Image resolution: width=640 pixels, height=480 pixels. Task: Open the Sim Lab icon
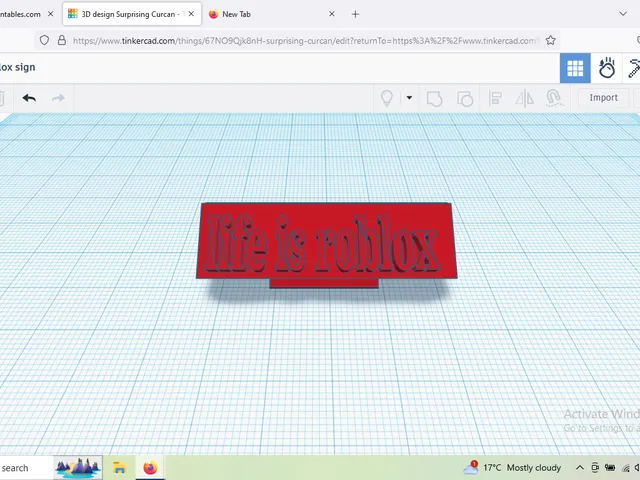tap(607, 68)
